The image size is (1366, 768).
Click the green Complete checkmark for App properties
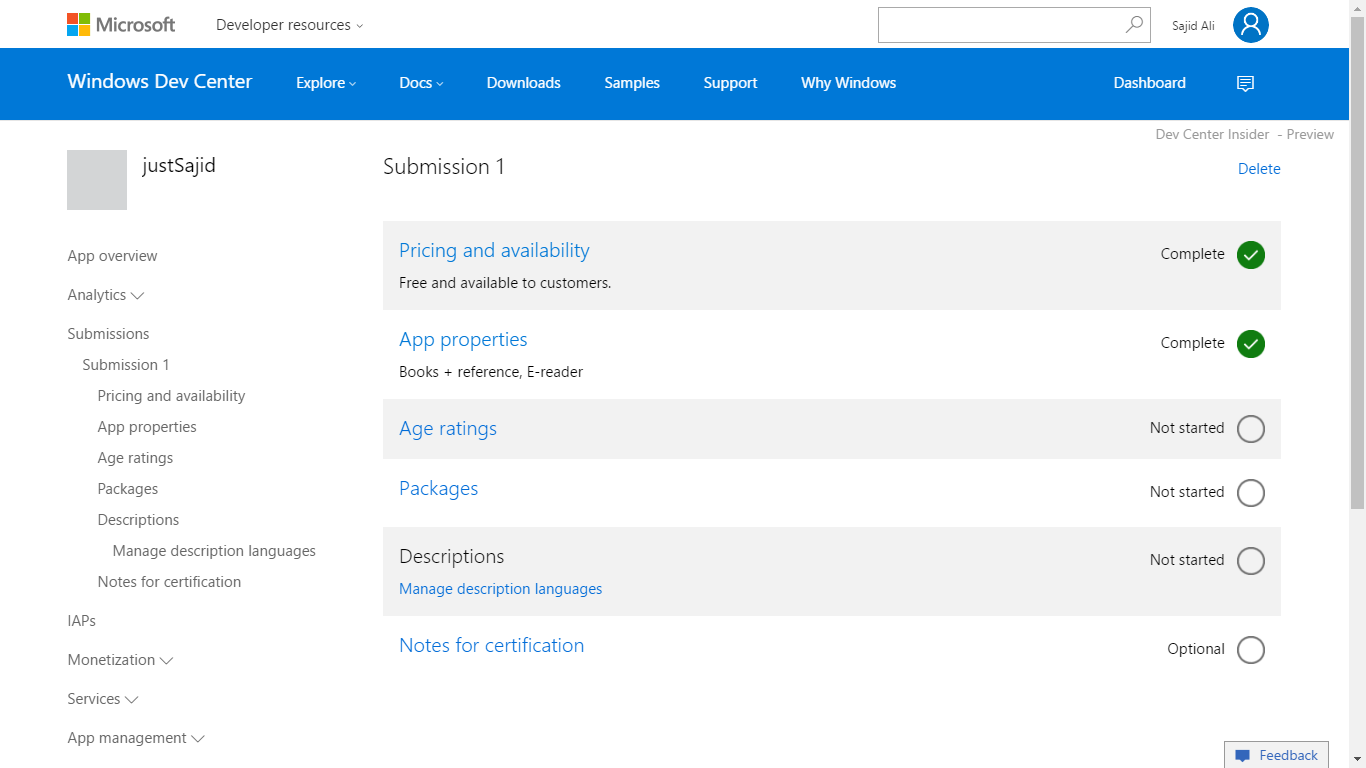coord(1251,344)
